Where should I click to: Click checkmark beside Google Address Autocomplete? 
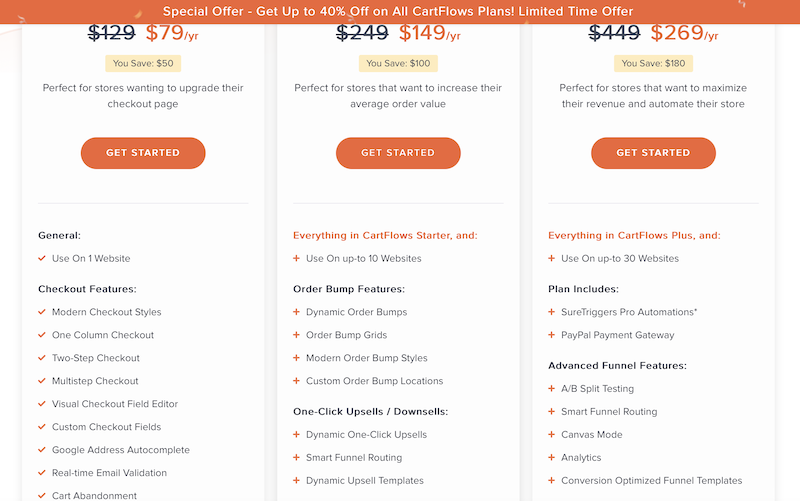42,450
